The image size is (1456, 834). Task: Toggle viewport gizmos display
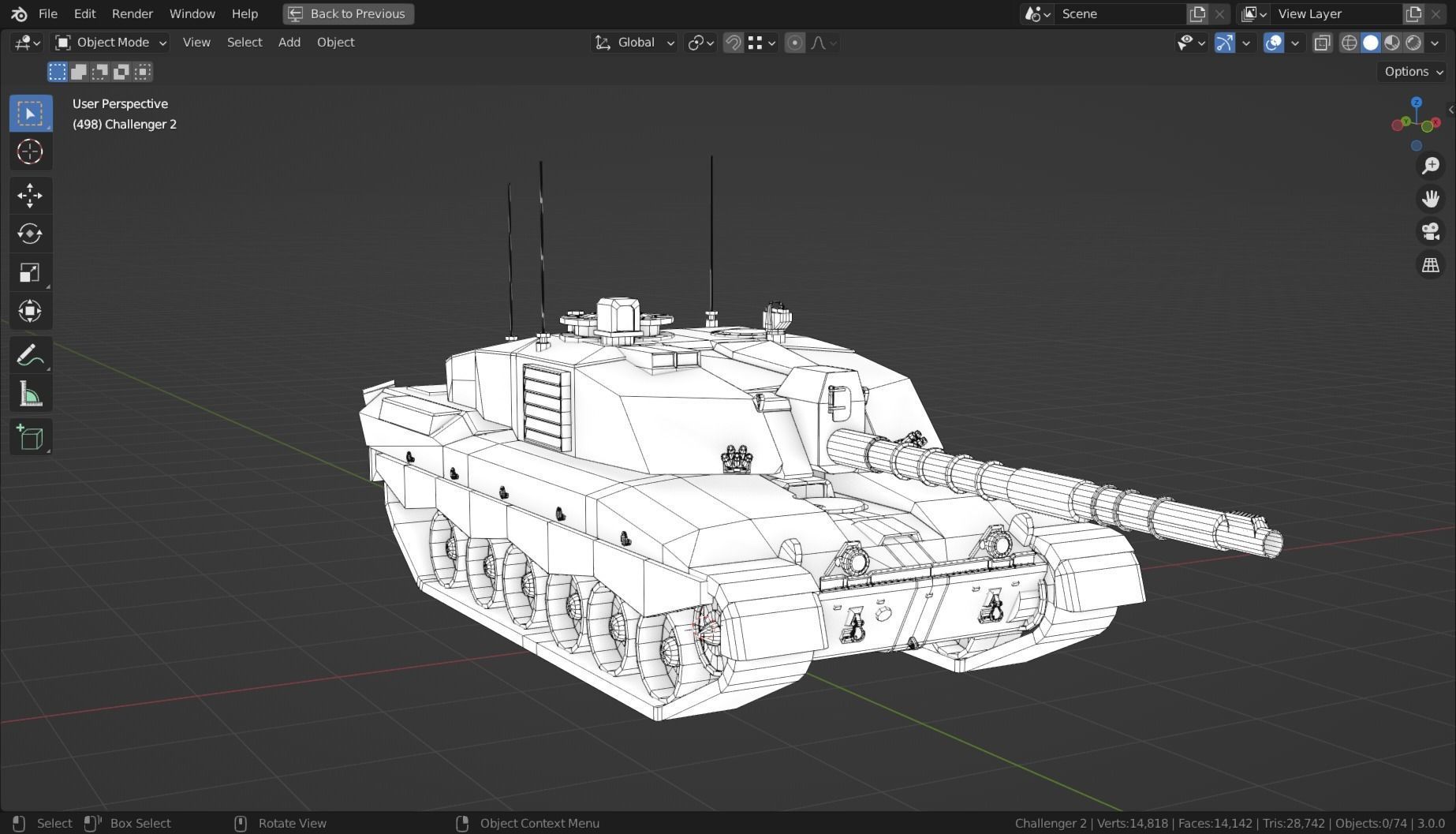pyautogui.click(x=1224, y=43)
